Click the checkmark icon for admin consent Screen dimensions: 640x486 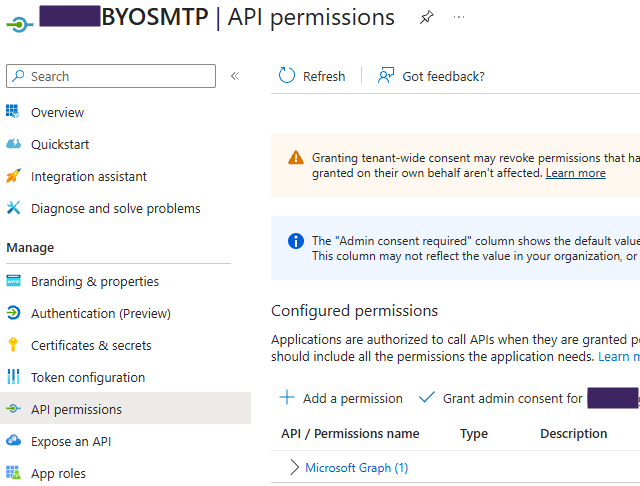[427, 397]
